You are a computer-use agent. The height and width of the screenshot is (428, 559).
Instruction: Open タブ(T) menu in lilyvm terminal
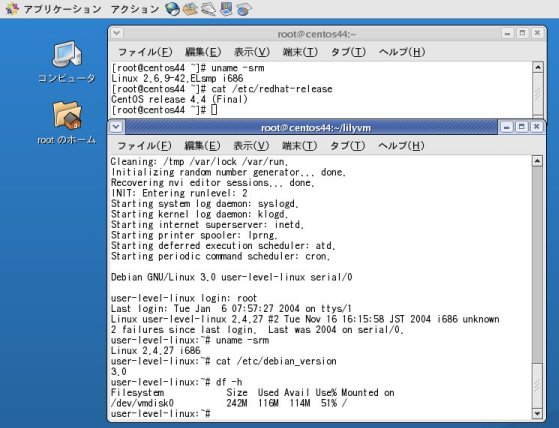tap(348, 146)
